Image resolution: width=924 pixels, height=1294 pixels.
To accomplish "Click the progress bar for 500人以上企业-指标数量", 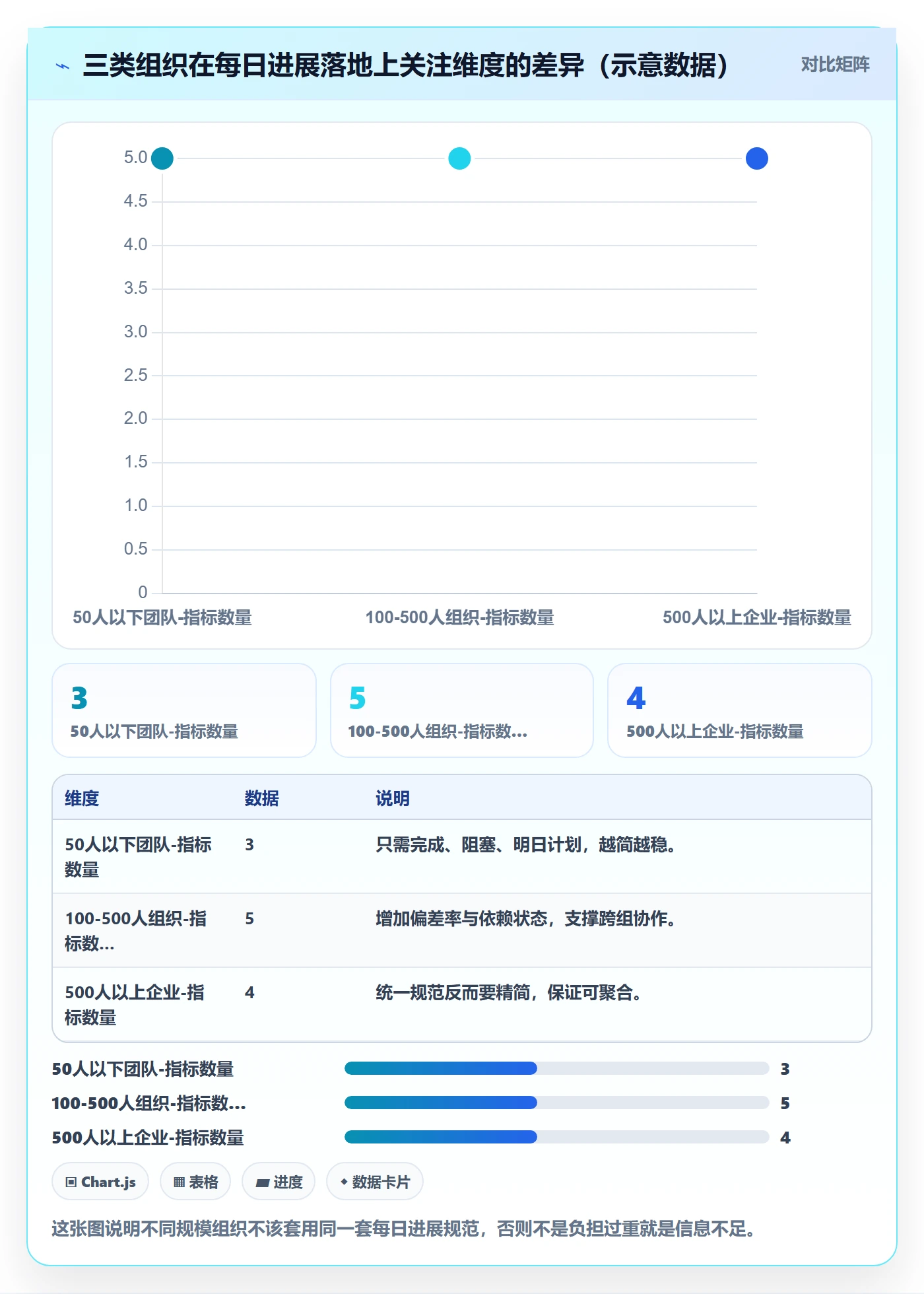I will click(557, 1137).
